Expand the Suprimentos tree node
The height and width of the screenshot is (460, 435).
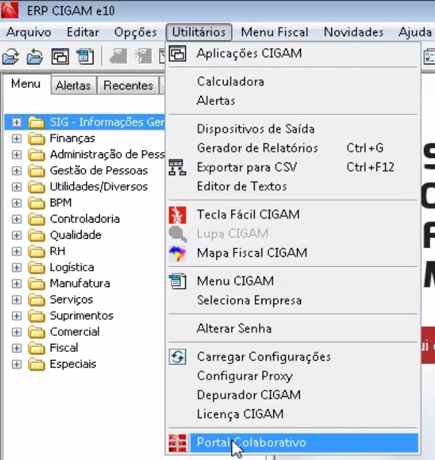(x=16, y=316)
